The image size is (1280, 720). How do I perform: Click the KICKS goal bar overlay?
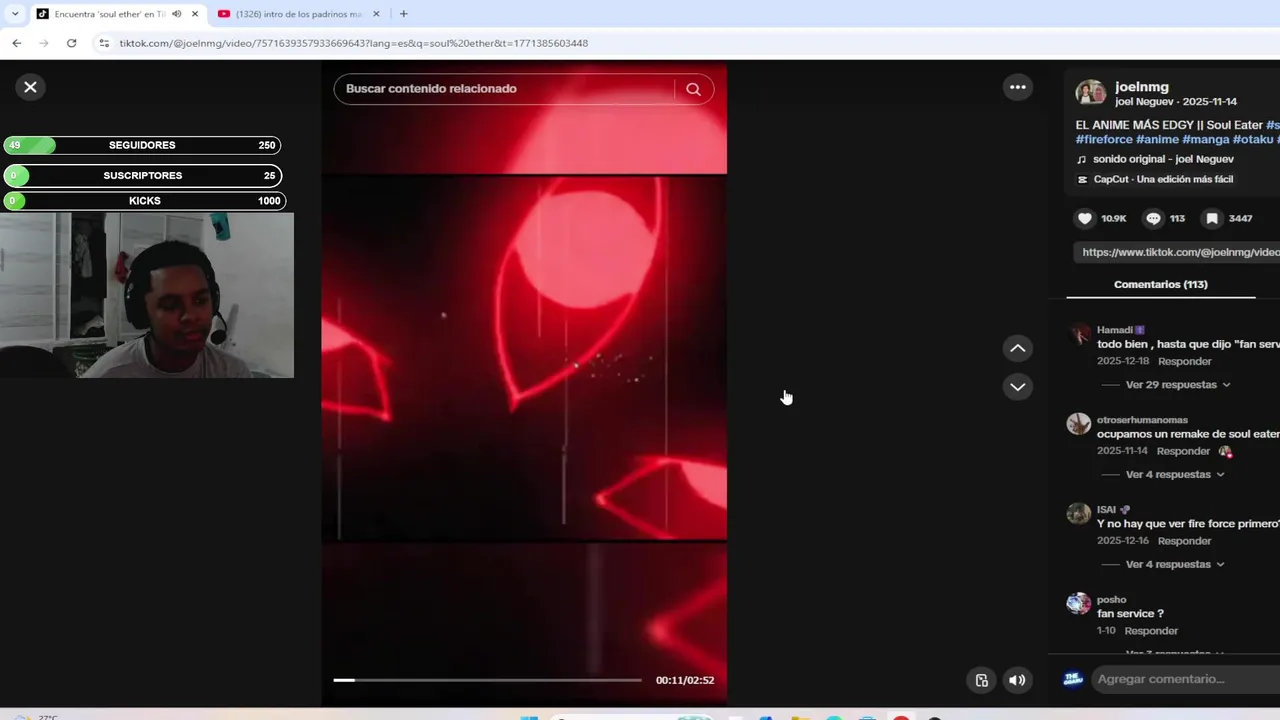click(144, 201)
